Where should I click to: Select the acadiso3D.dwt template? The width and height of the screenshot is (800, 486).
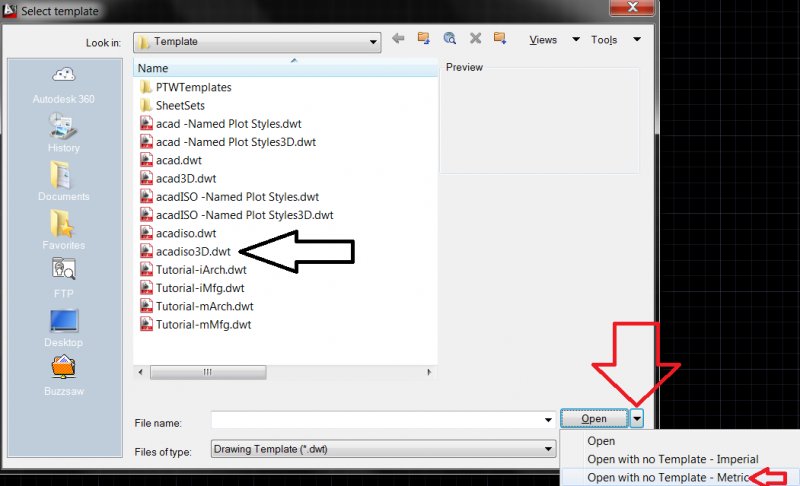[x=185, y=251]
